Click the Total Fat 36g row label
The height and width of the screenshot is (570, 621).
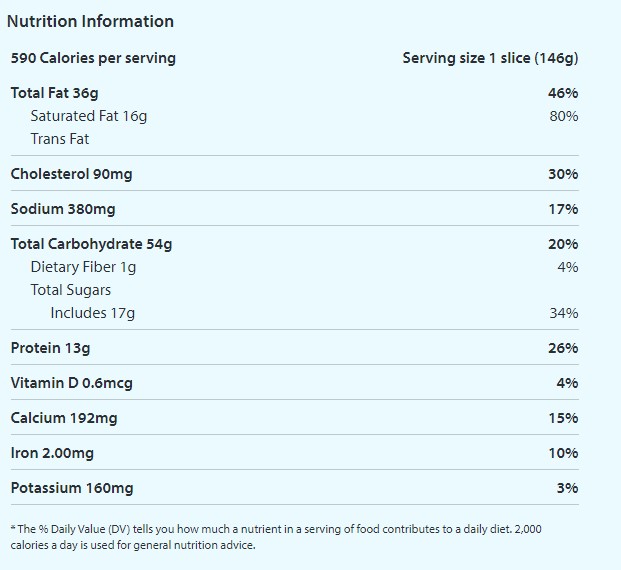click(x=54, y=93)
